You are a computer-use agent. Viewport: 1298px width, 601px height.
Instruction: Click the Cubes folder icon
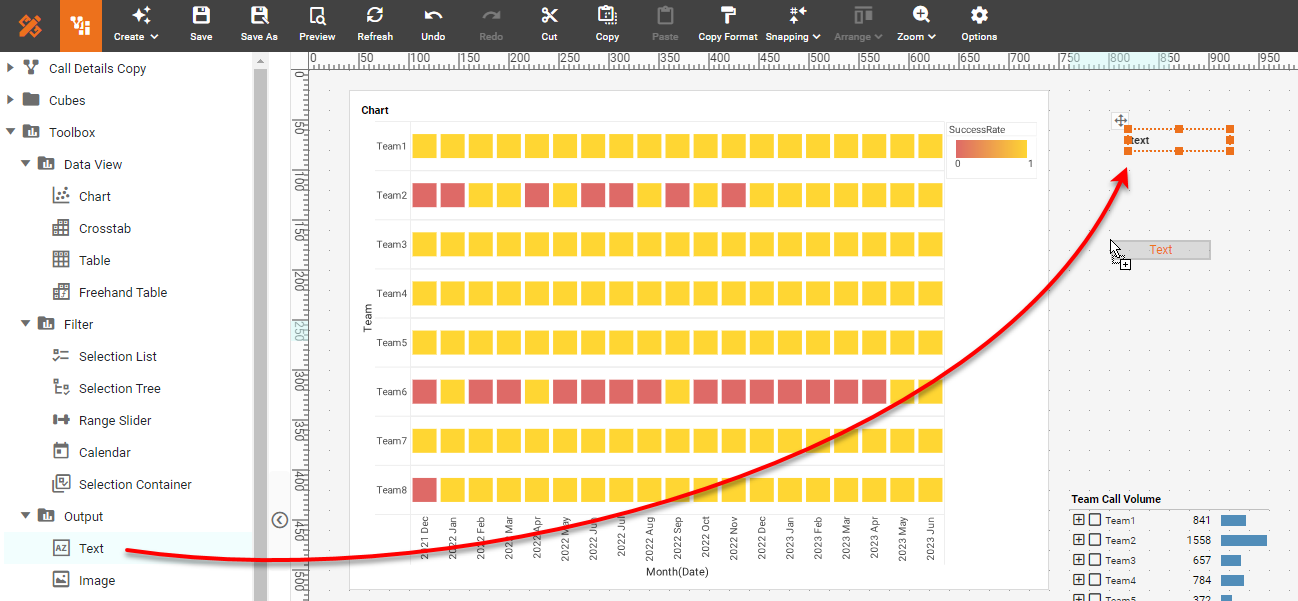[x=30, y=100]
